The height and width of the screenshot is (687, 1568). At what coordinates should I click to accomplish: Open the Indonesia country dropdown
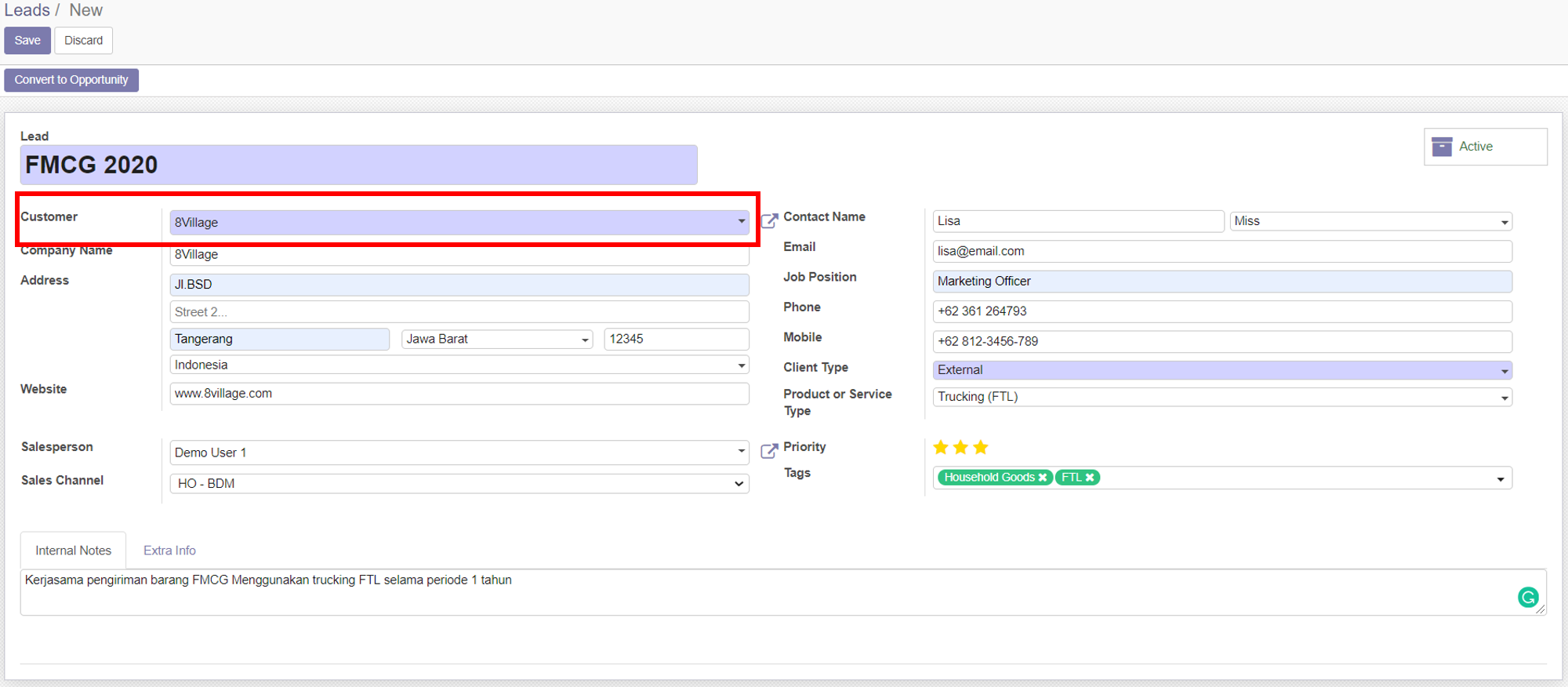(x=742, y=365)
